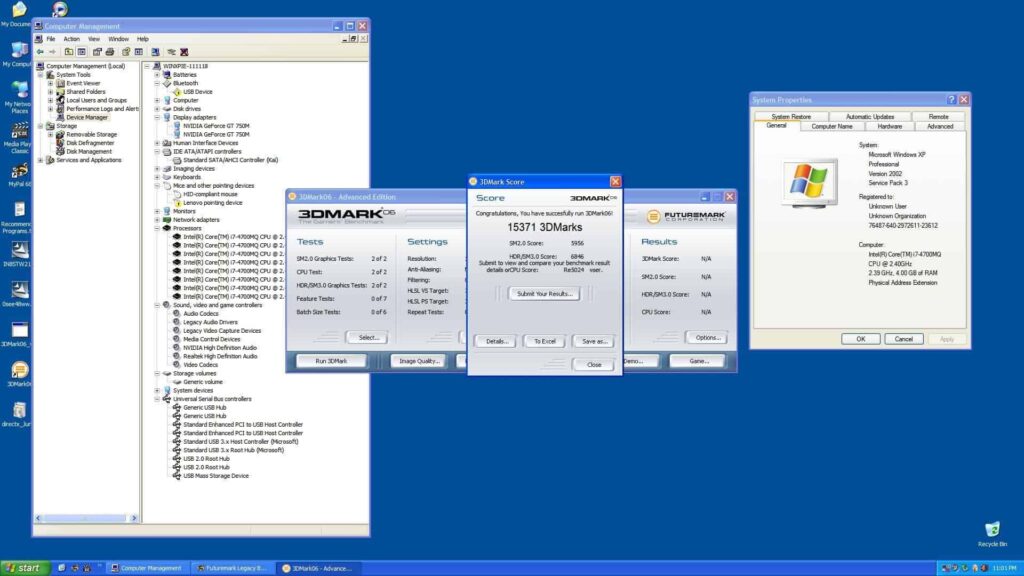Select Generic volume under Storage volumes
The image size is (1024, 576).
[x=202, y=382]
